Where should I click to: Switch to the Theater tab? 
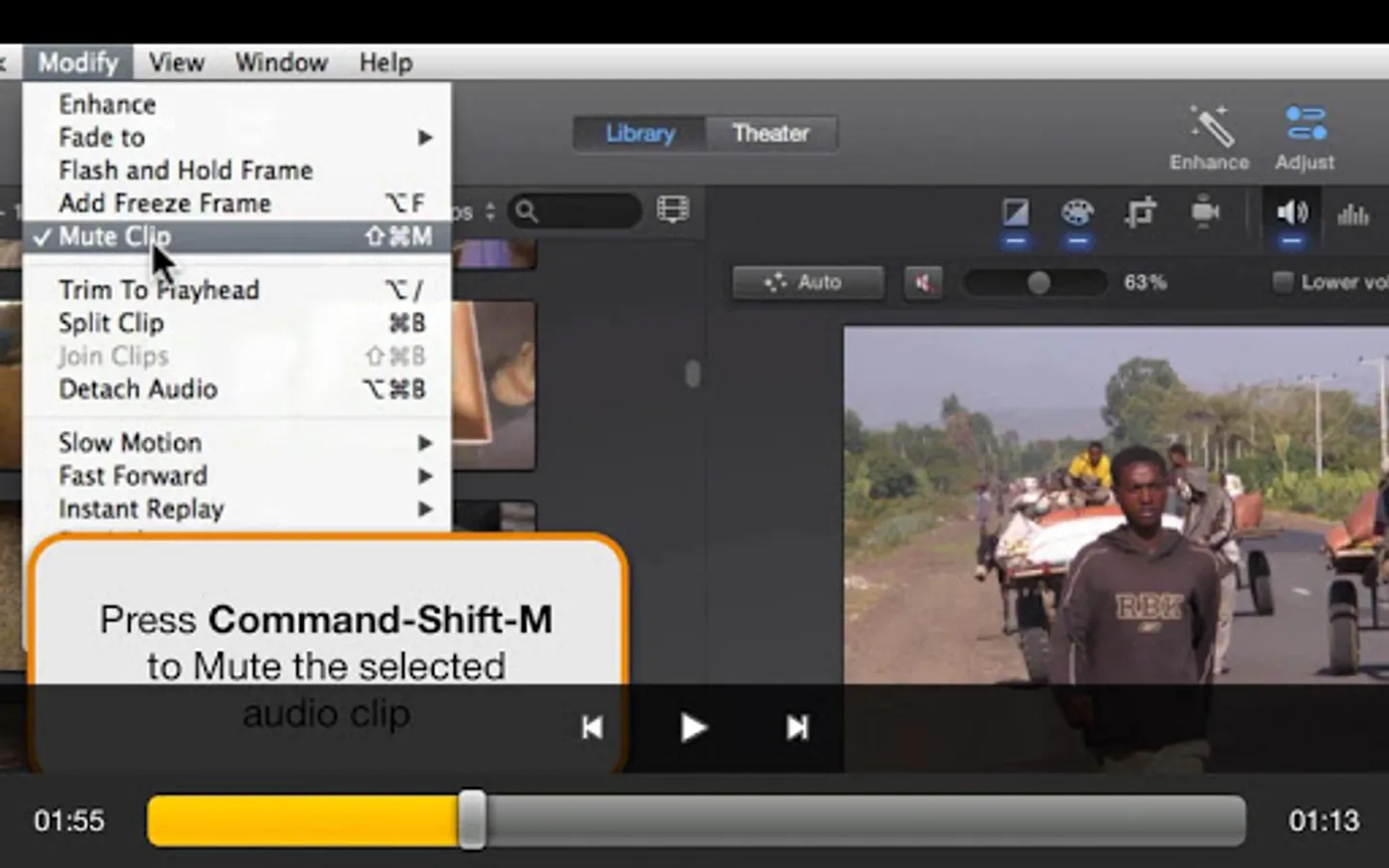(x=771, y=133)
